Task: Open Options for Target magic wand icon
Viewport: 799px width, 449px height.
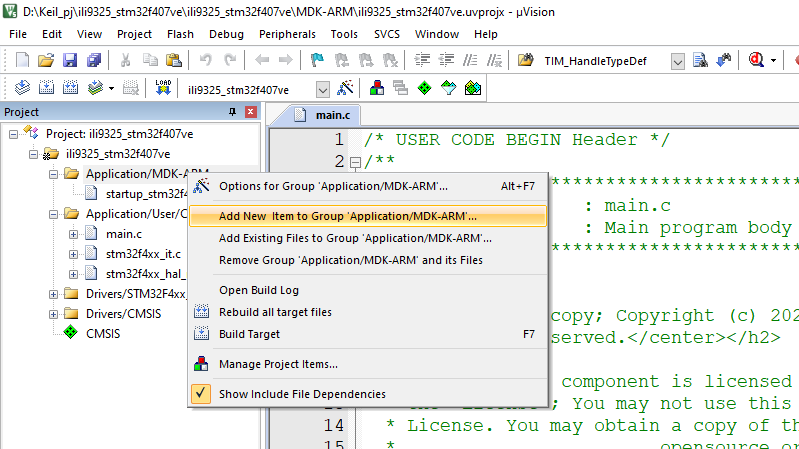Action: [x=345, y=88]
